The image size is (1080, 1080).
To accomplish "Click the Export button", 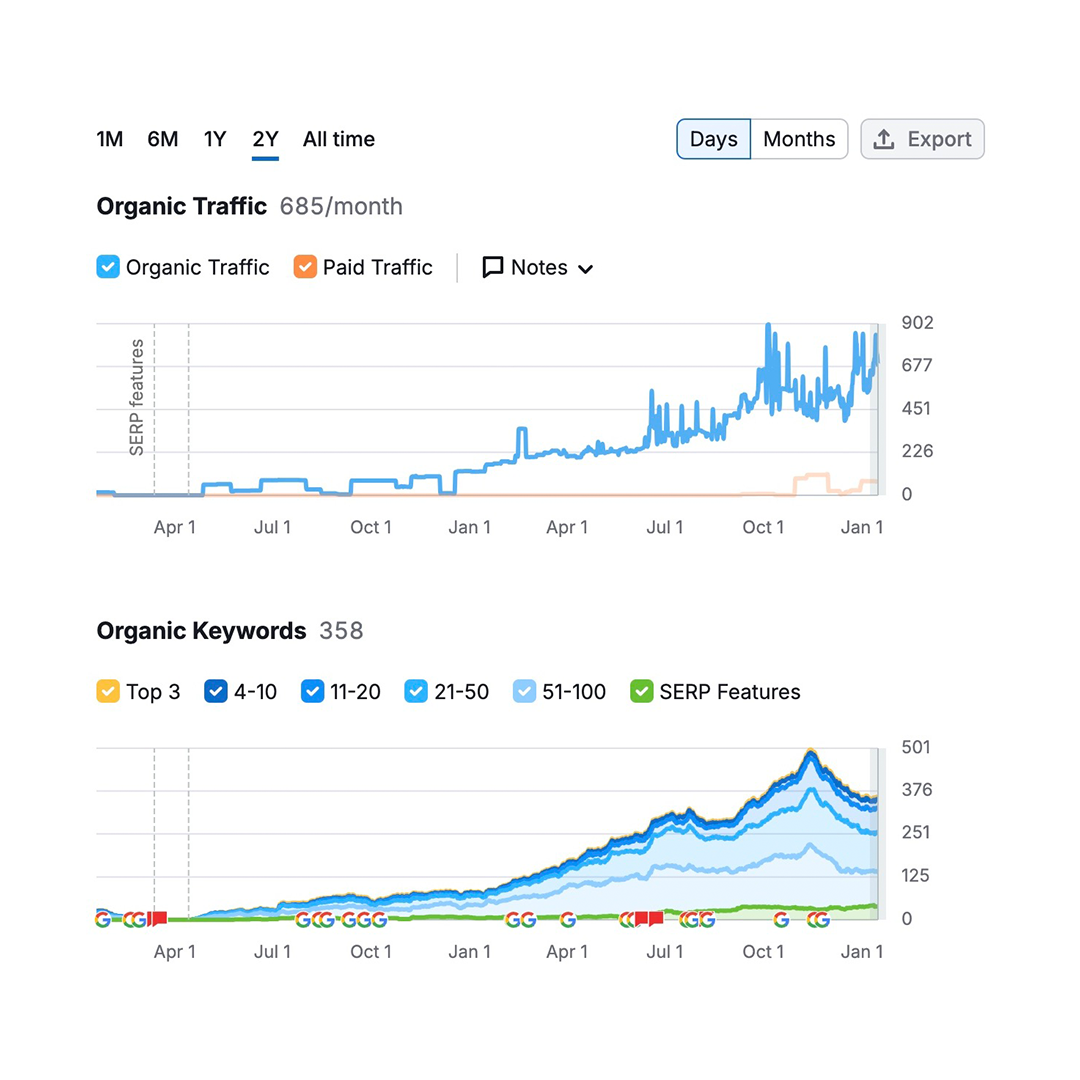I will (x=922, y=140).
